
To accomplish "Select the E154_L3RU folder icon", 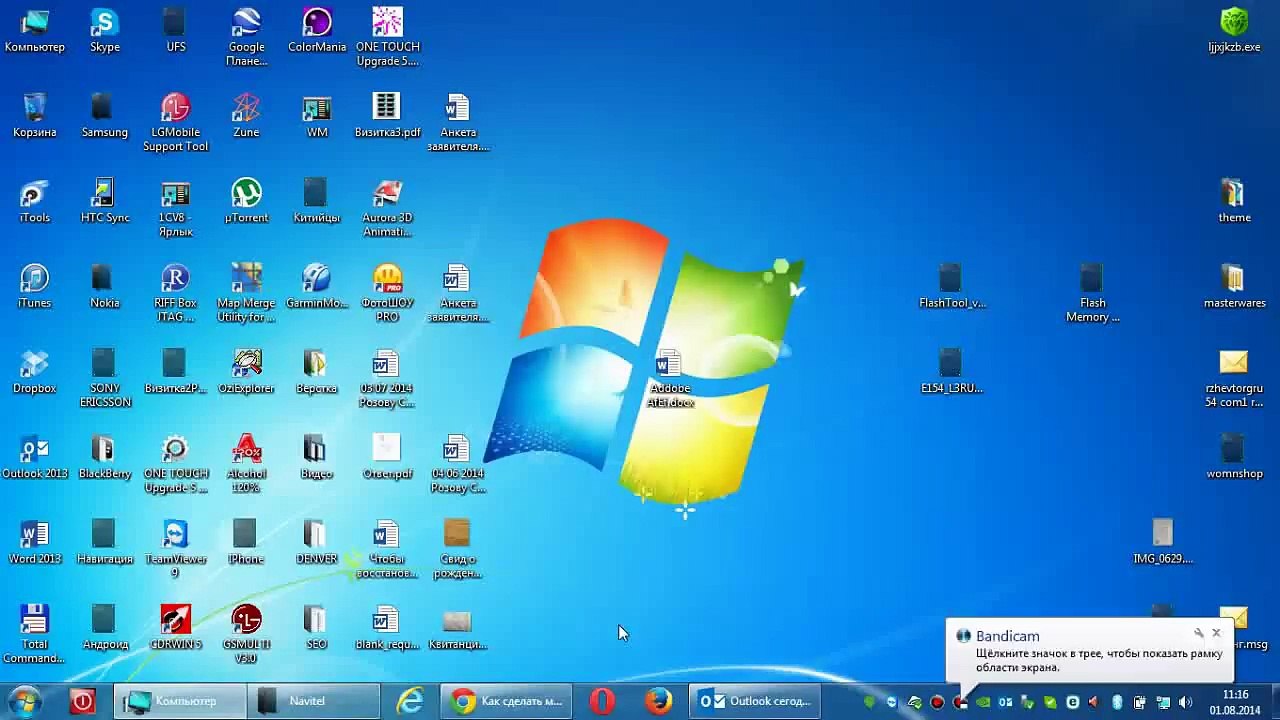I will [x=952, y=371].
